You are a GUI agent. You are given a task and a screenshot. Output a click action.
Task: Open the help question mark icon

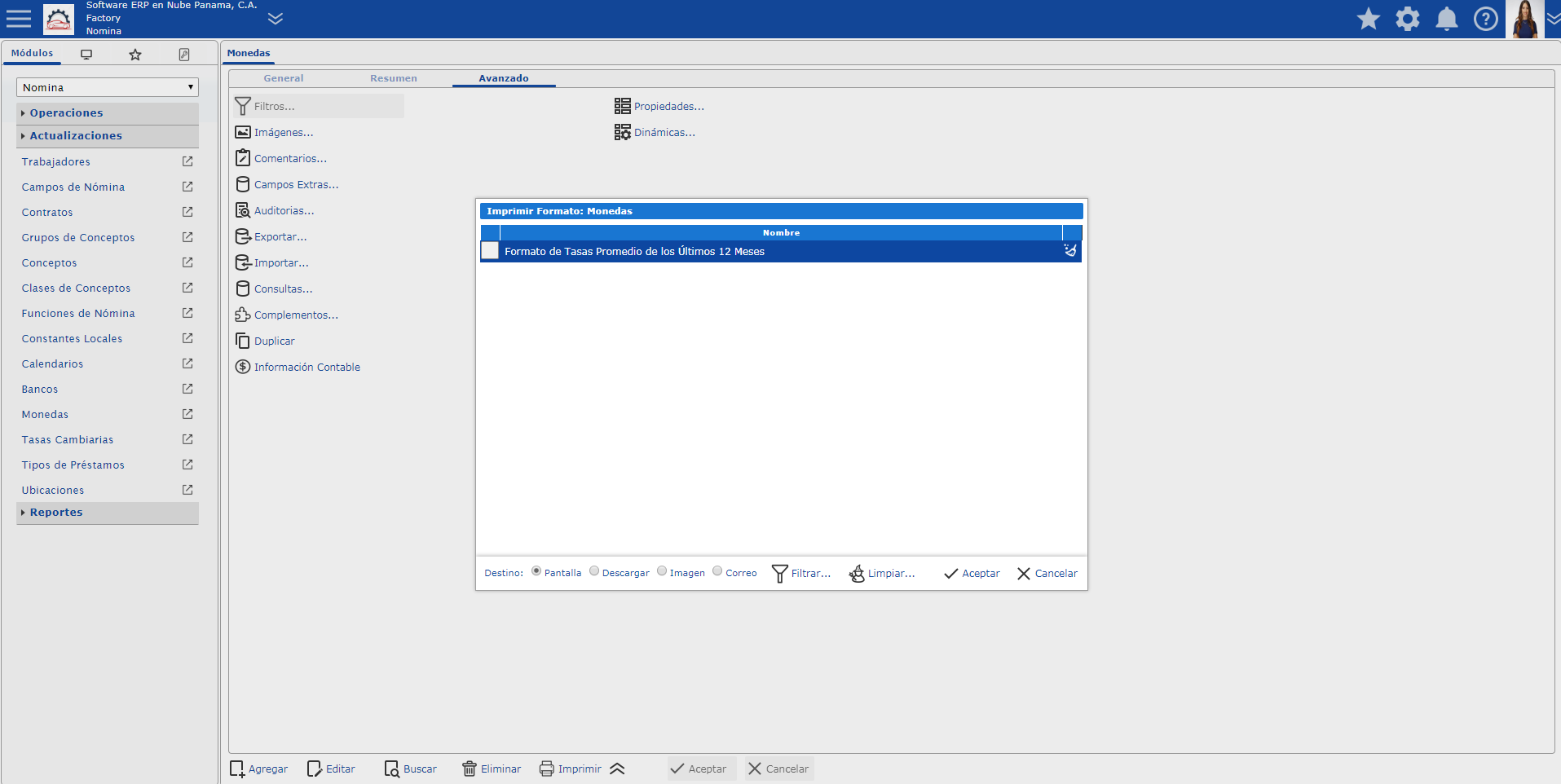pyautogui.click(x=1486, y=19)
